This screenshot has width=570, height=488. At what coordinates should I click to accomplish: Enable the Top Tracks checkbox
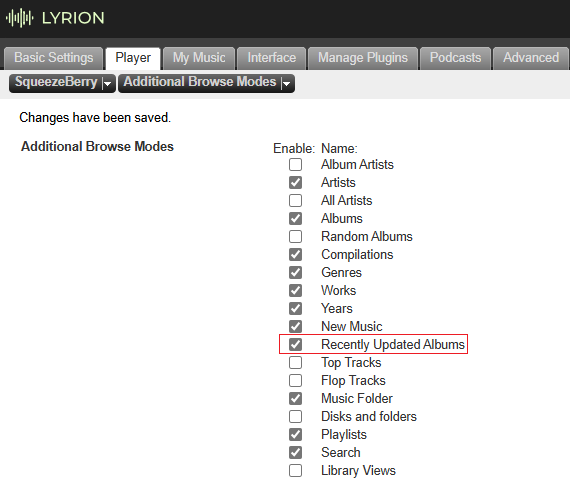[296, 363]
